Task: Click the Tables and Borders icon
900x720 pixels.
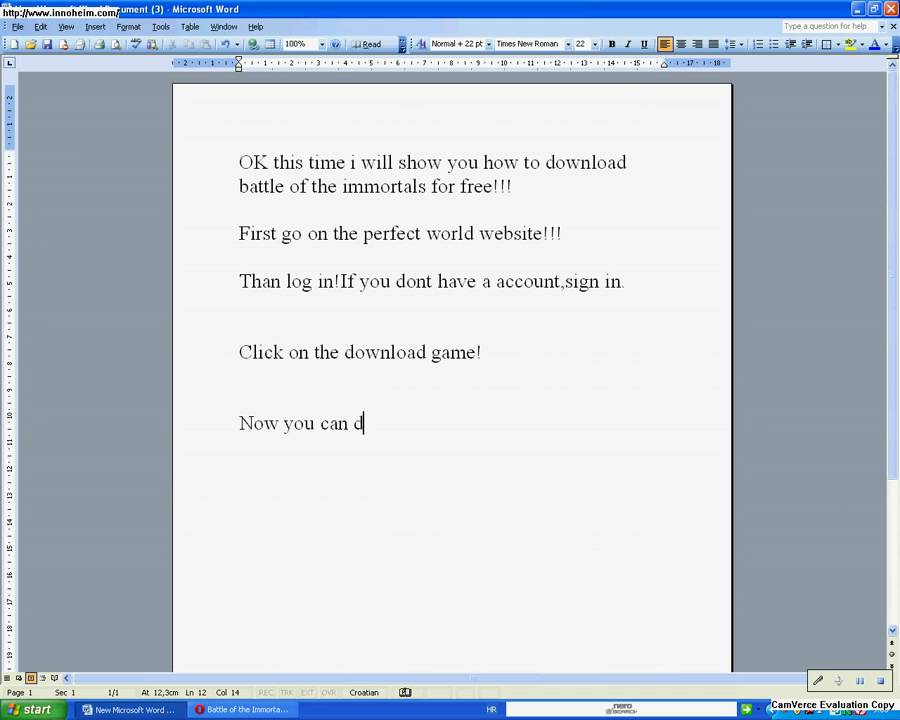Action: pyautogui.click(x=270, y=44)
